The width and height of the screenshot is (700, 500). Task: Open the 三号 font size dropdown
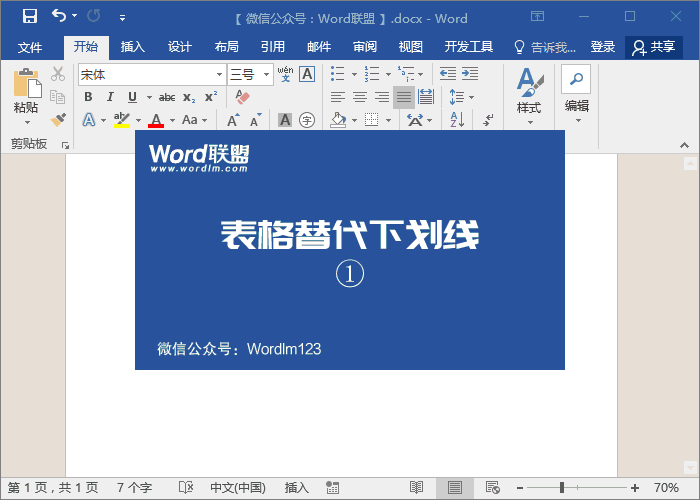pyautogui.click(x=267, y=75)
